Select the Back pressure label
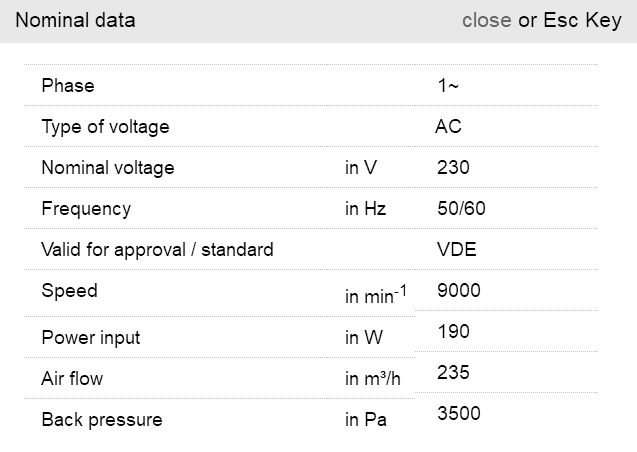This screenshot has height=452, width=637. [x=101, y=420]
